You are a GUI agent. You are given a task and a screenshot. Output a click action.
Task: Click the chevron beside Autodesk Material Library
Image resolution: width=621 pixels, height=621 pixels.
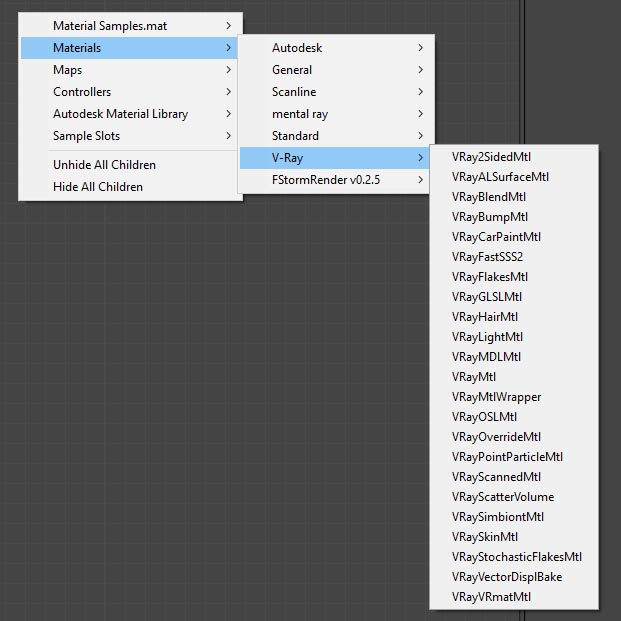point(229,114)
